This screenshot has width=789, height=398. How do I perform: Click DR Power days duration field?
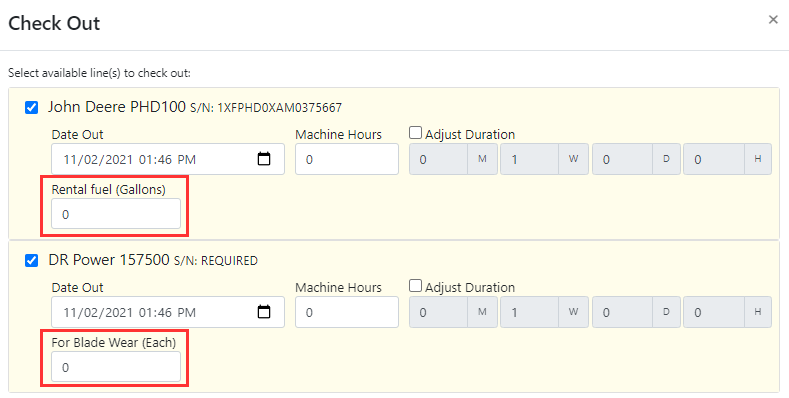coord(622,312)
